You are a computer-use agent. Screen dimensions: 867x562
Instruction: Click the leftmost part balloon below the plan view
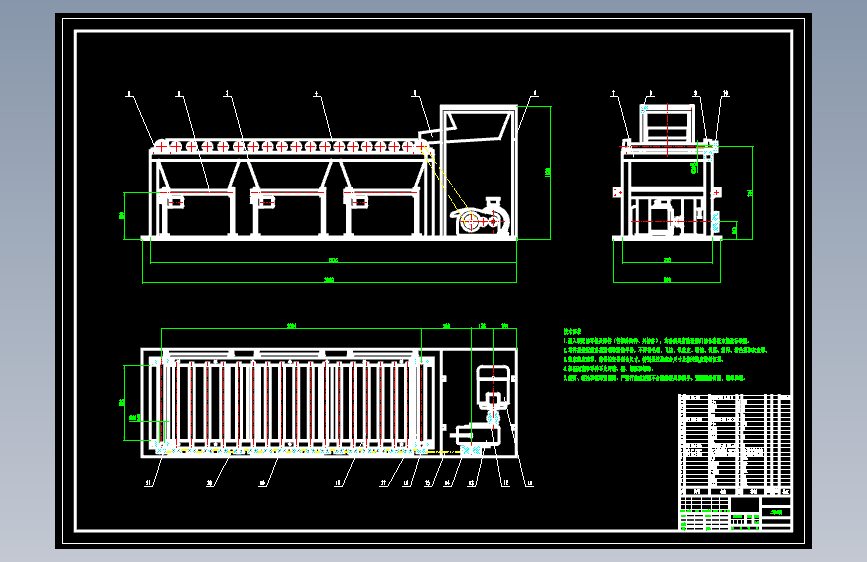(148, 483)
